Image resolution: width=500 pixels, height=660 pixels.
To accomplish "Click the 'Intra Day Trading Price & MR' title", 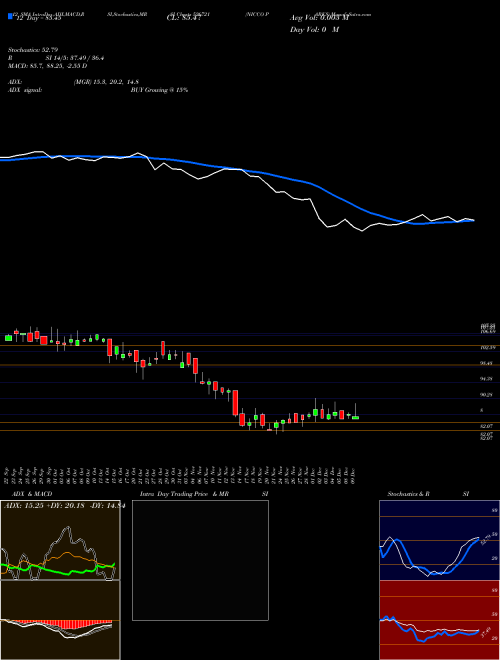I will coord(184,494).
